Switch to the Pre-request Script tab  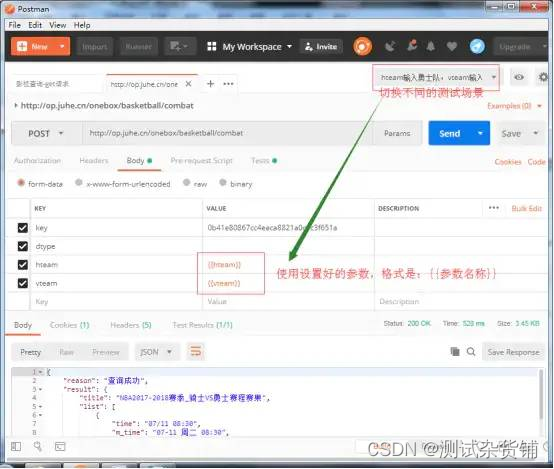[201, 161]
